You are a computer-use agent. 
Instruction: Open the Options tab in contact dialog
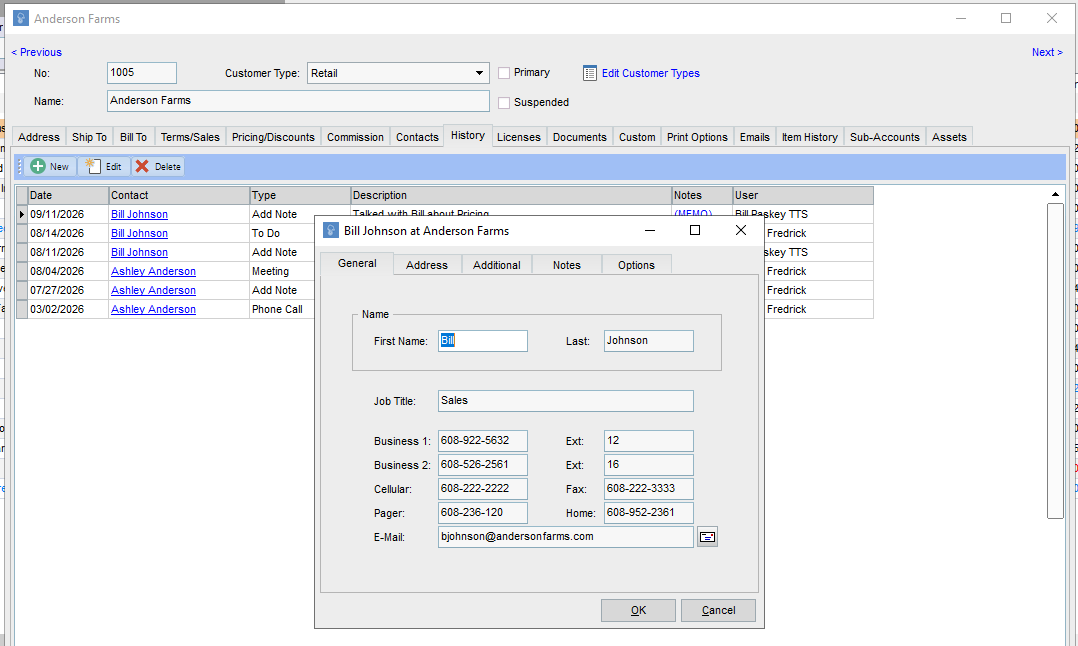click(637, 265)
